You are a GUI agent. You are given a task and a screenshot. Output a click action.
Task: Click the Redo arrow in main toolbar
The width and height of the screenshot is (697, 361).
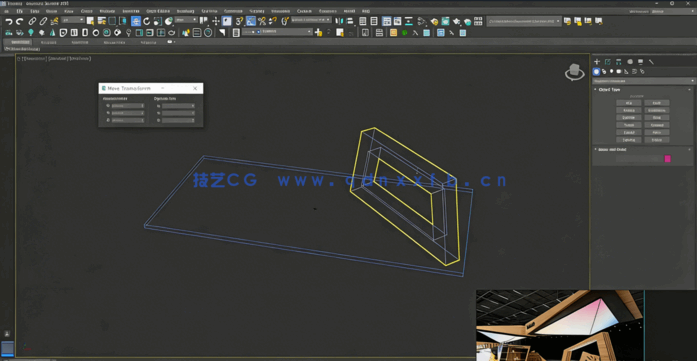20,21
